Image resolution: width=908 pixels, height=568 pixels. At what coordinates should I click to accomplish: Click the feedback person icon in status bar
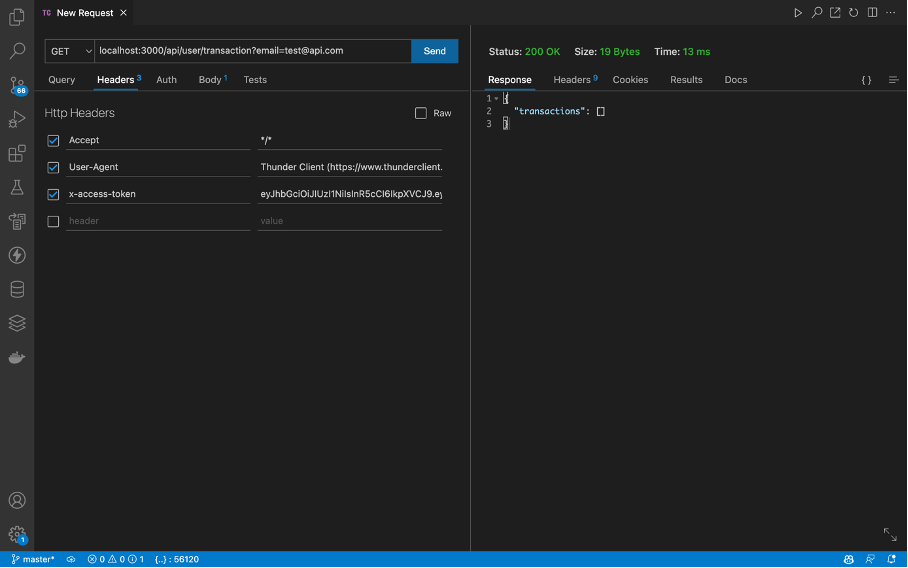(870, 559)
